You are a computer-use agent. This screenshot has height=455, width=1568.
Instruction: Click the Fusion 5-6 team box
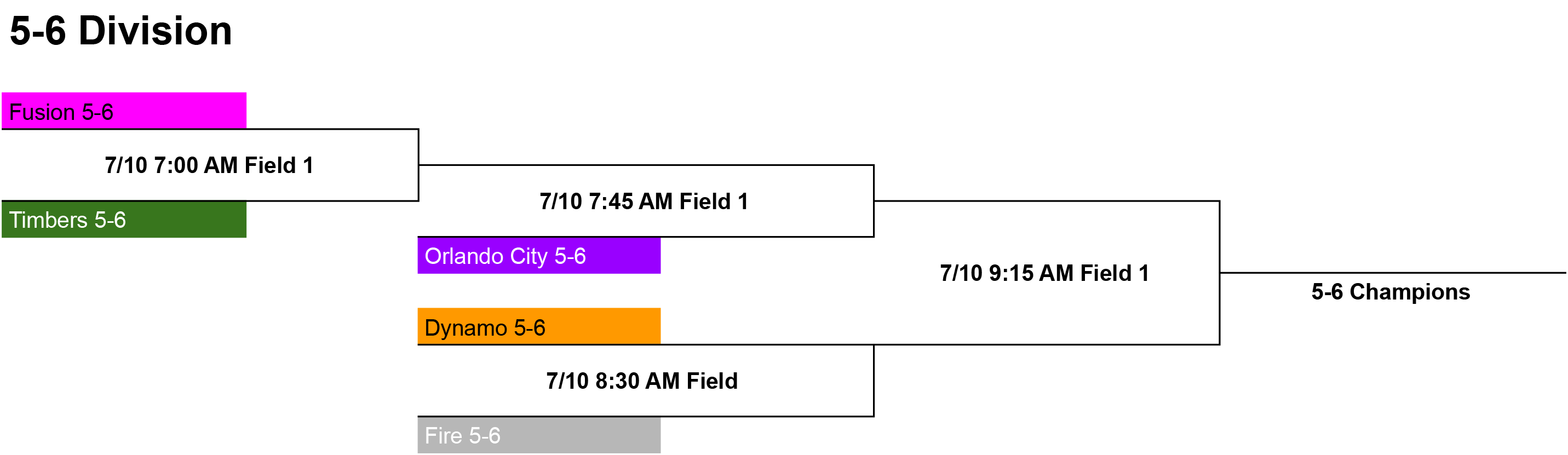[124, 111]
